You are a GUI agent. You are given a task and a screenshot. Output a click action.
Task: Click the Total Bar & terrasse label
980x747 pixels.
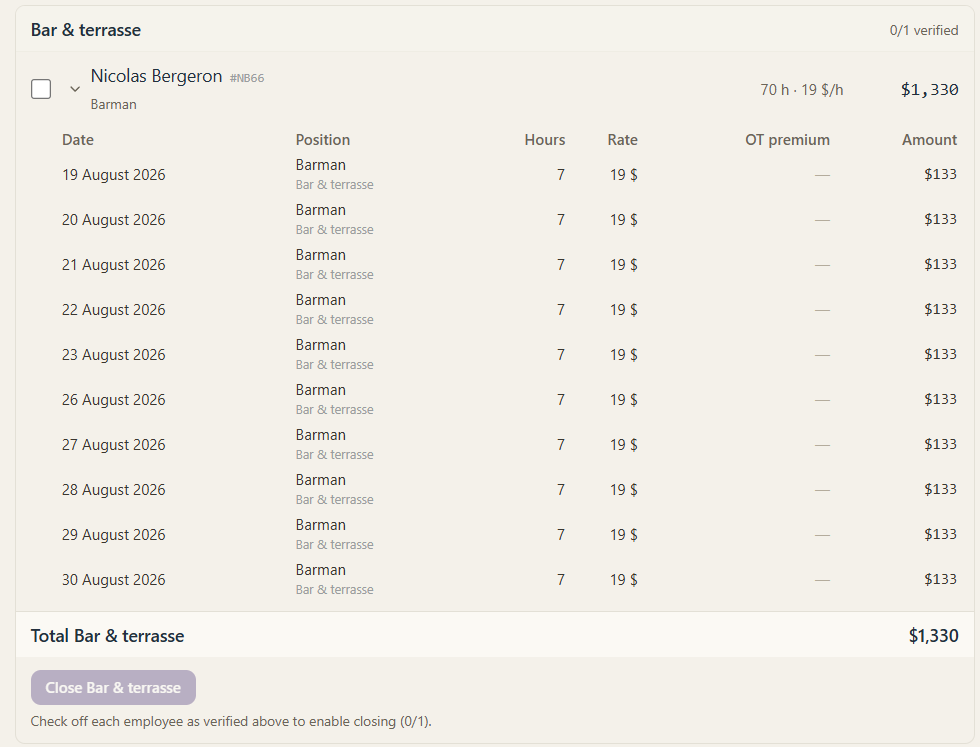tap(108, 636)
